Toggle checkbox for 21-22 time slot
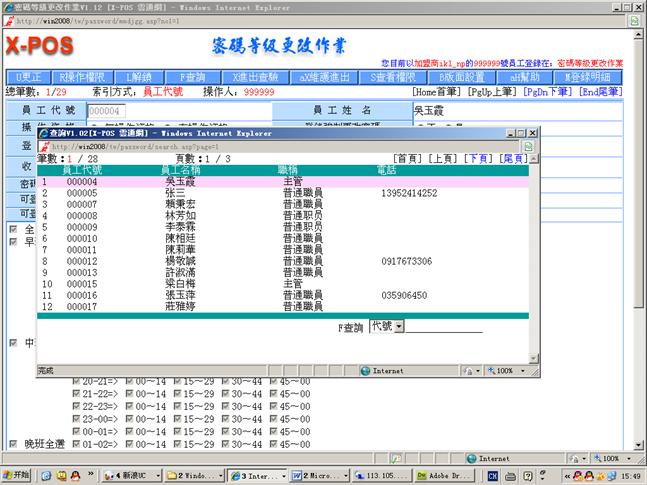This screenshot has width=647, height=485. 76,394
